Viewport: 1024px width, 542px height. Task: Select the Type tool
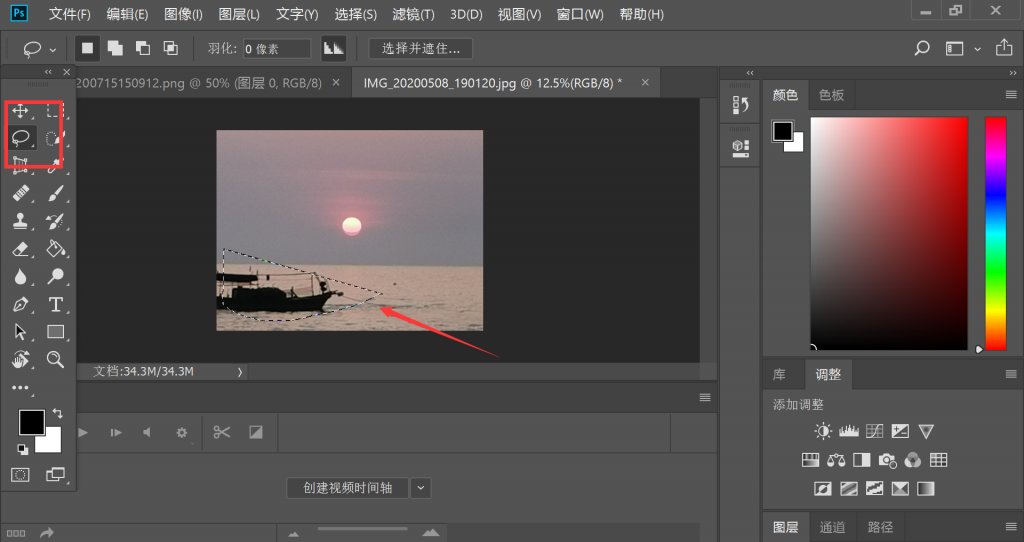55,304
